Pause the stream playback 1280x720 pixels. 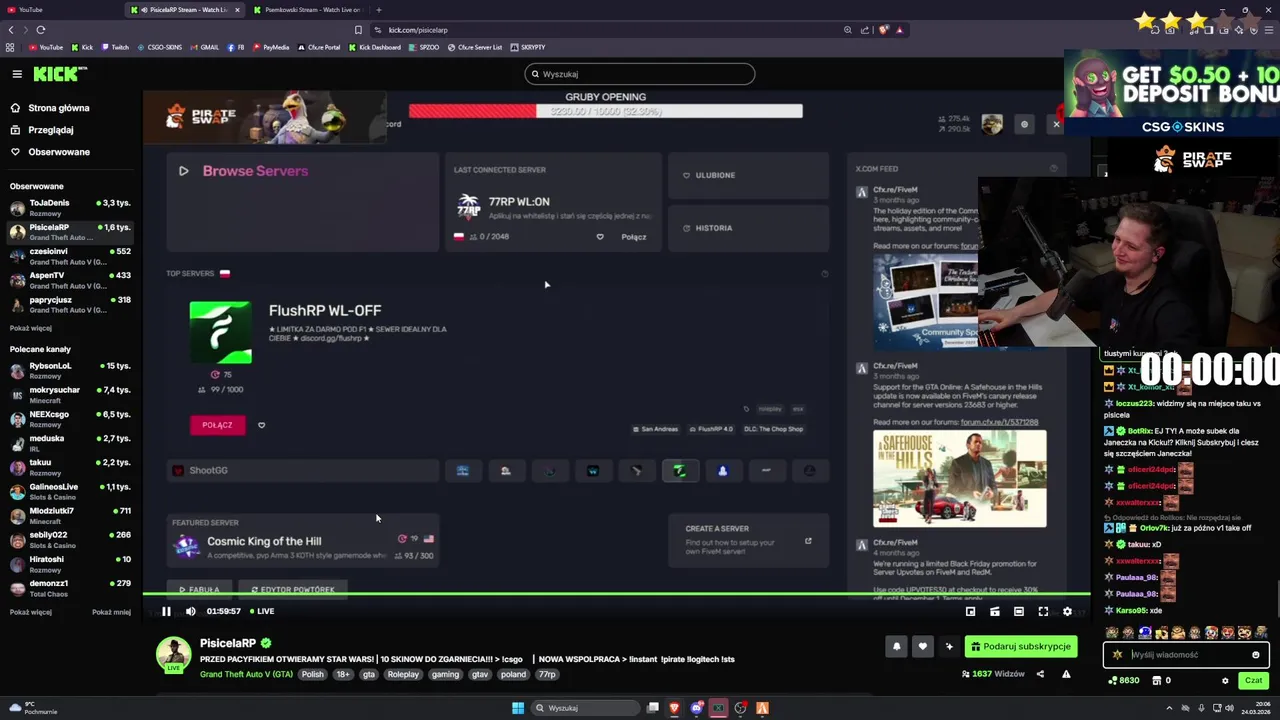(166, 611)
